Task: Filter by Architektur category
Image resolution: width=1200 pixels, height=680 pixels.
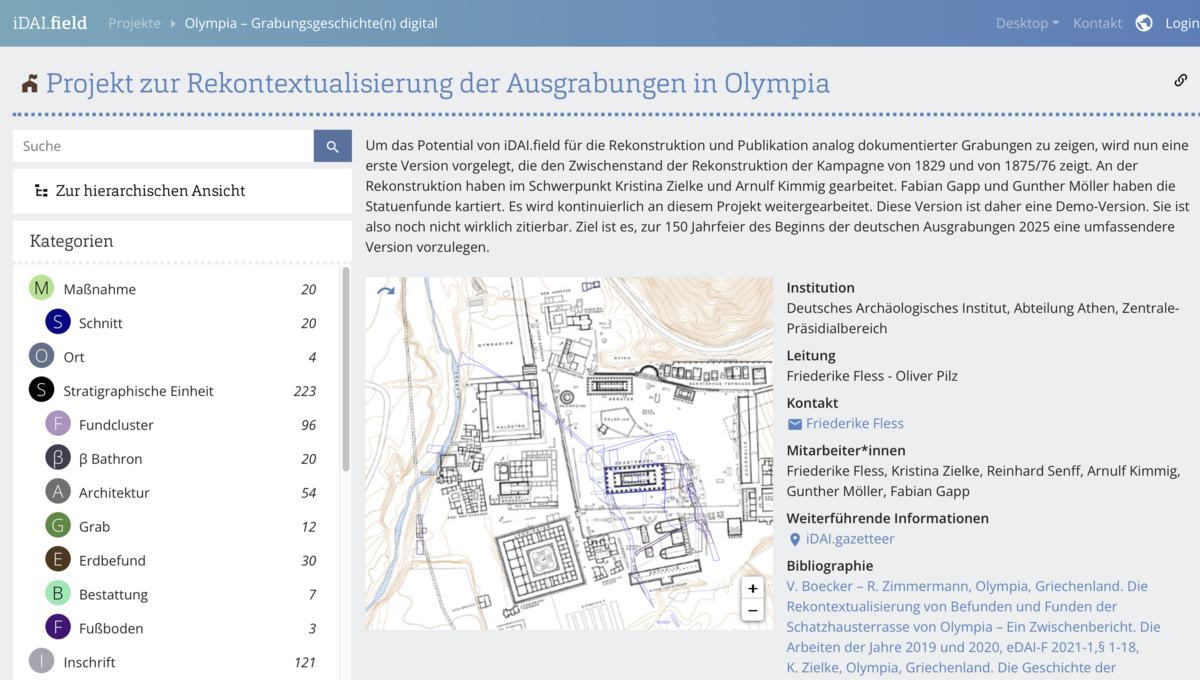Action: [x=114, y=492]
